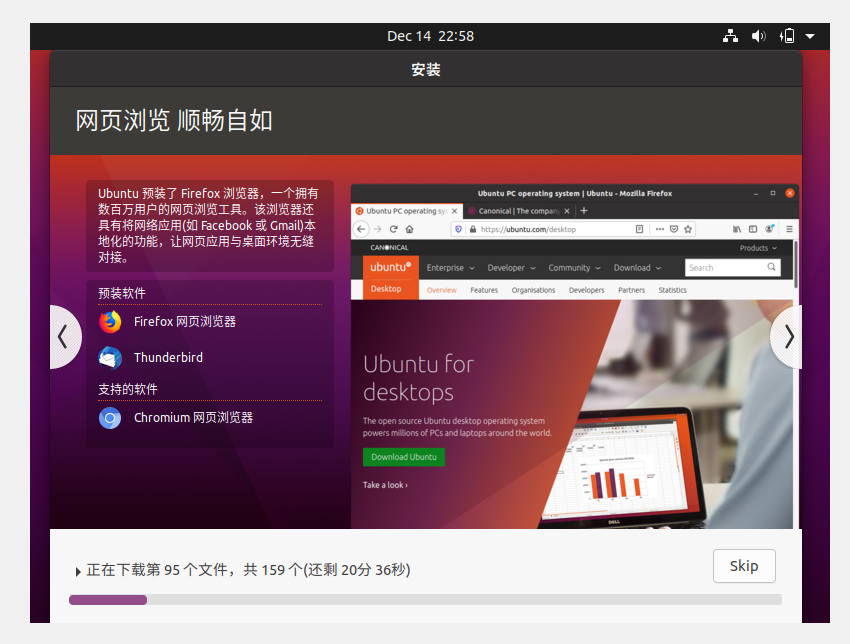Image resolution: width=850 pixels, height=644 pixels.
Task: Click the 预装软件 heading
Action: 122,293
